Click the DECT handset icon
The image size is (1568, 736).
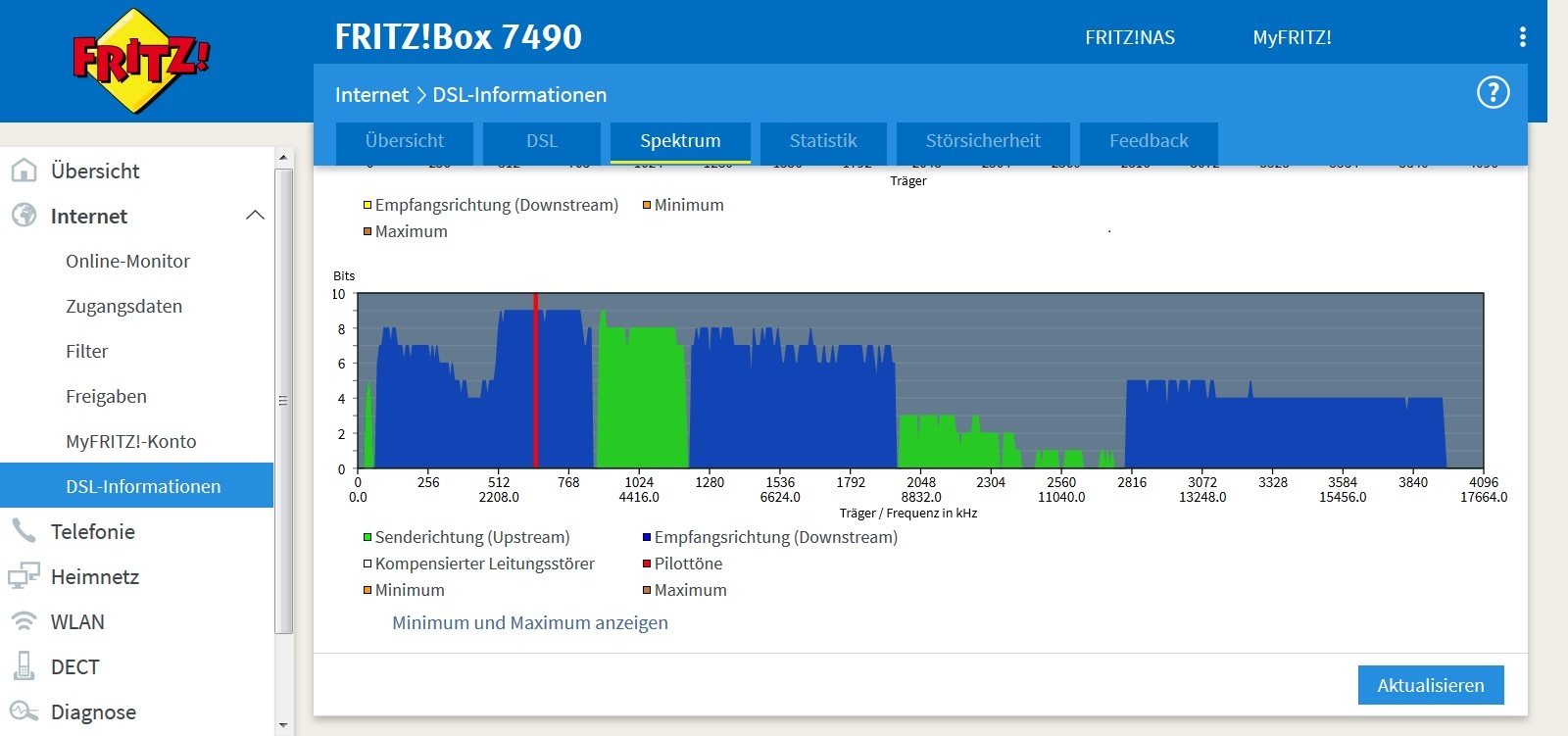point(24,666)
